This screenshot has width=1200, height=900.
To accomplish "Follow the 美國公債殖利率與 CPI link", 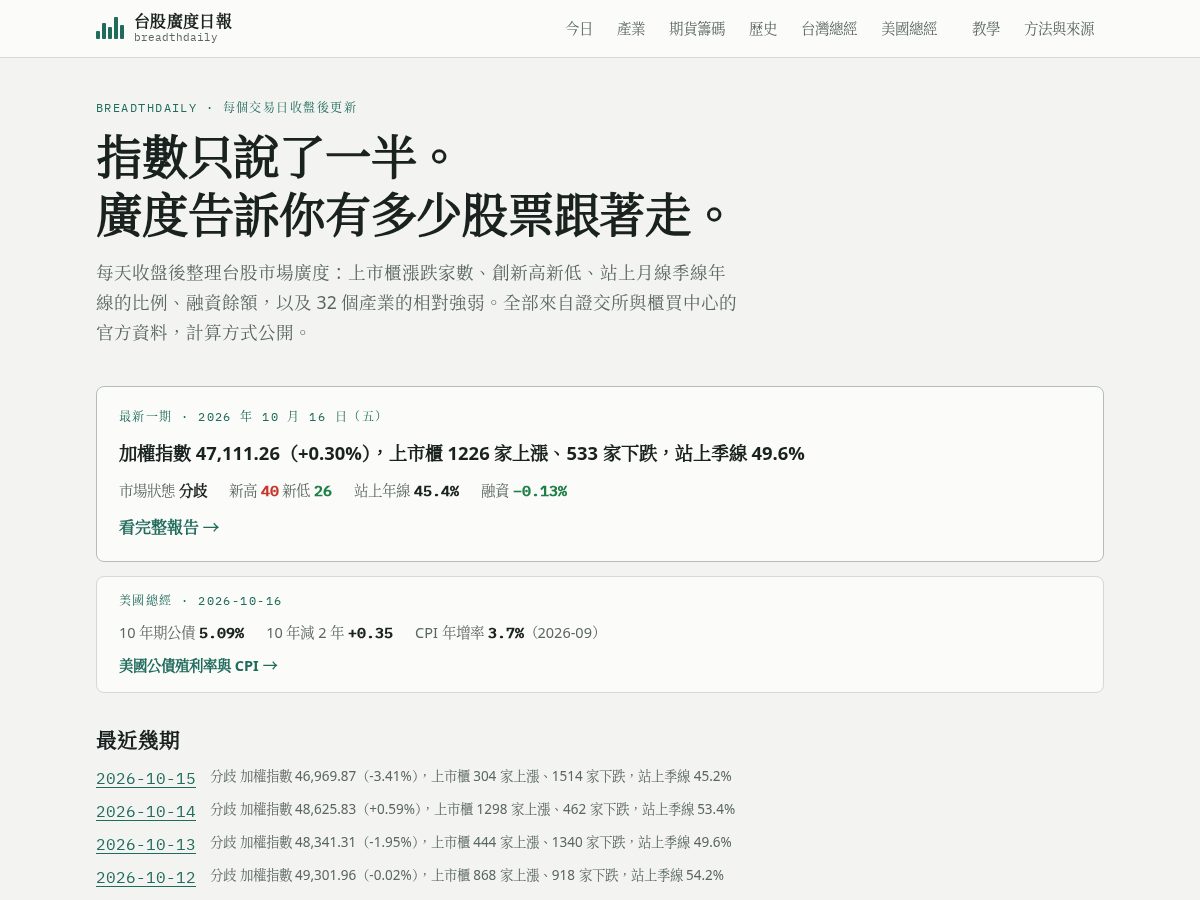I will pyautogui.click(x=198, y=665).
